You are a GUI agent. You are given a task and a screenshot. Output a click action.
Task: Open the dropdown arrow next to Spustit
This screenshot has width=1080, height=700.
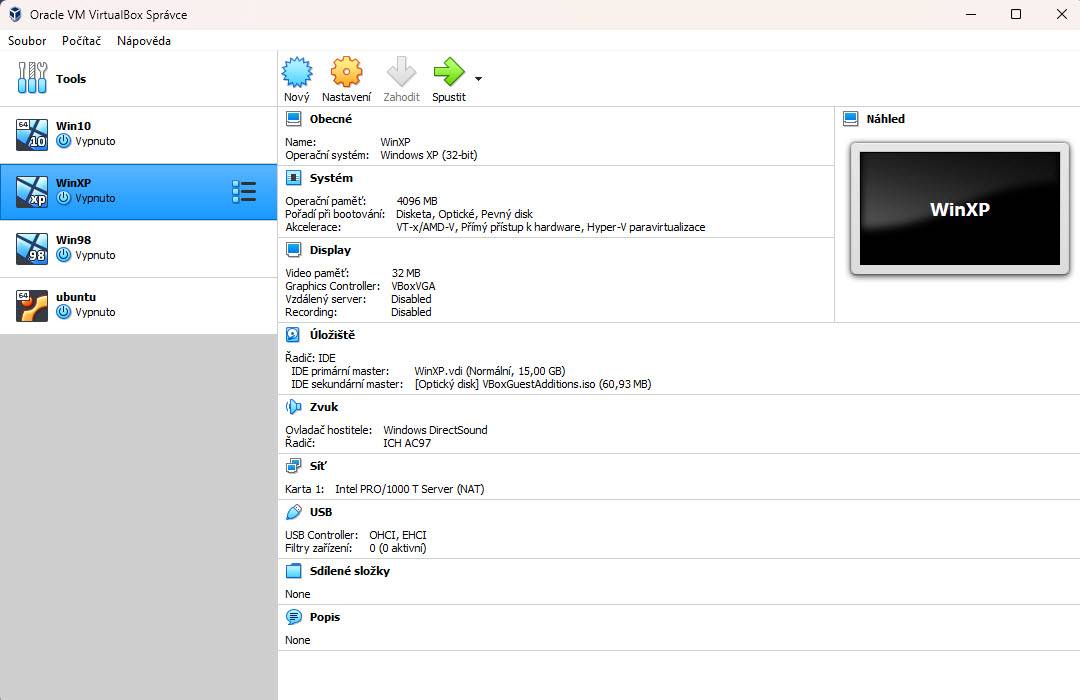tap(478, 79)
